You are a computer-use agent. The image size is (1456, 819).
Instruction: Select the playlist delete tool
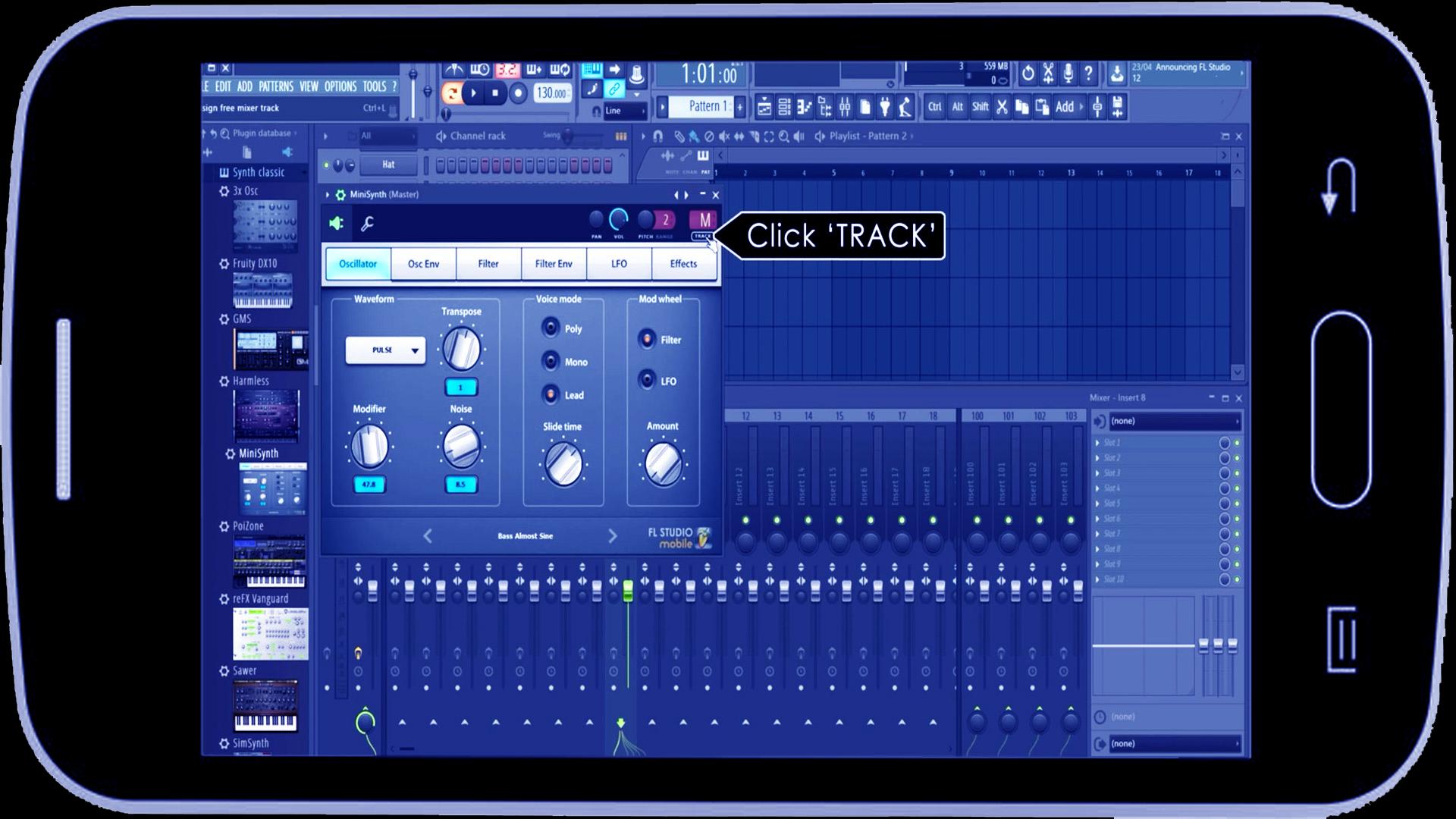point(709,136)
